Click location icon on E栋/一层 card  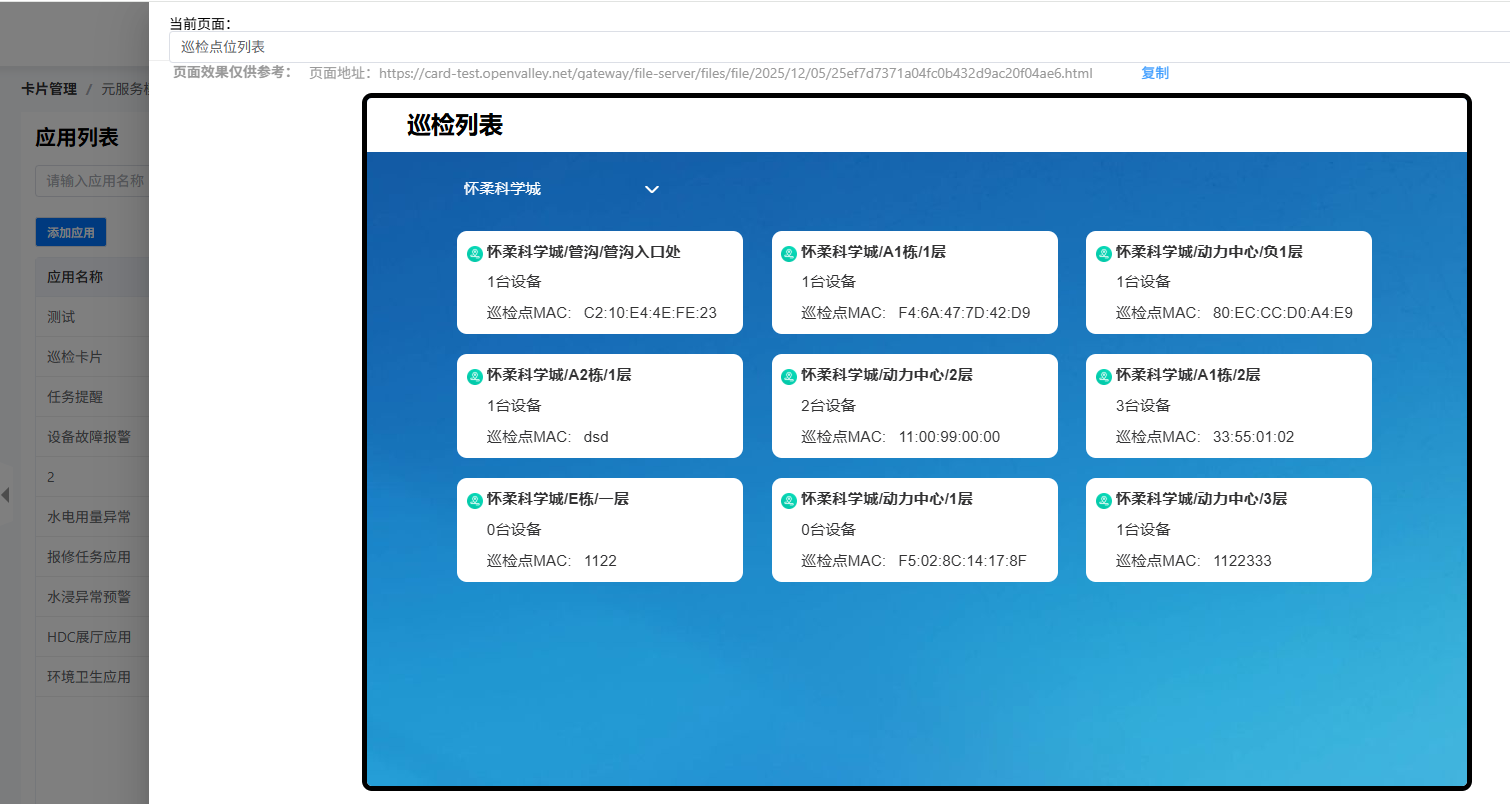point(475,501)
